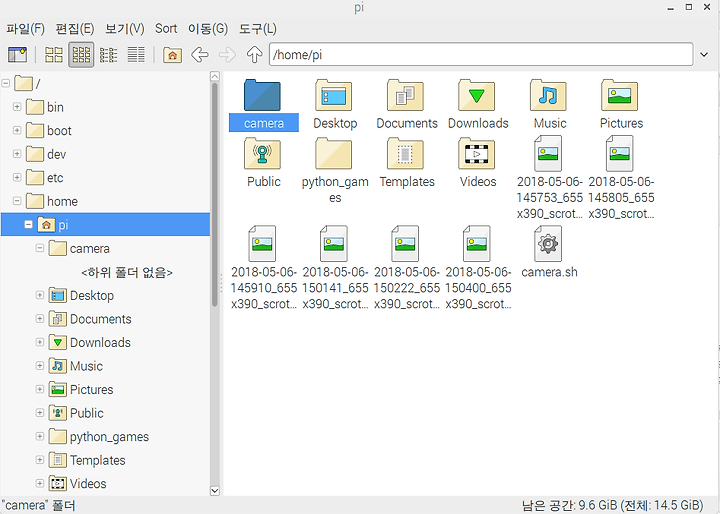
Task: Select pi folder in tree
Action: click(x=105, y=225)
